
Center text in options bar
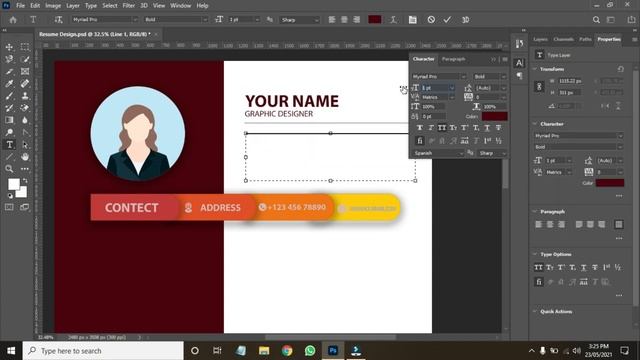(344, 20)
